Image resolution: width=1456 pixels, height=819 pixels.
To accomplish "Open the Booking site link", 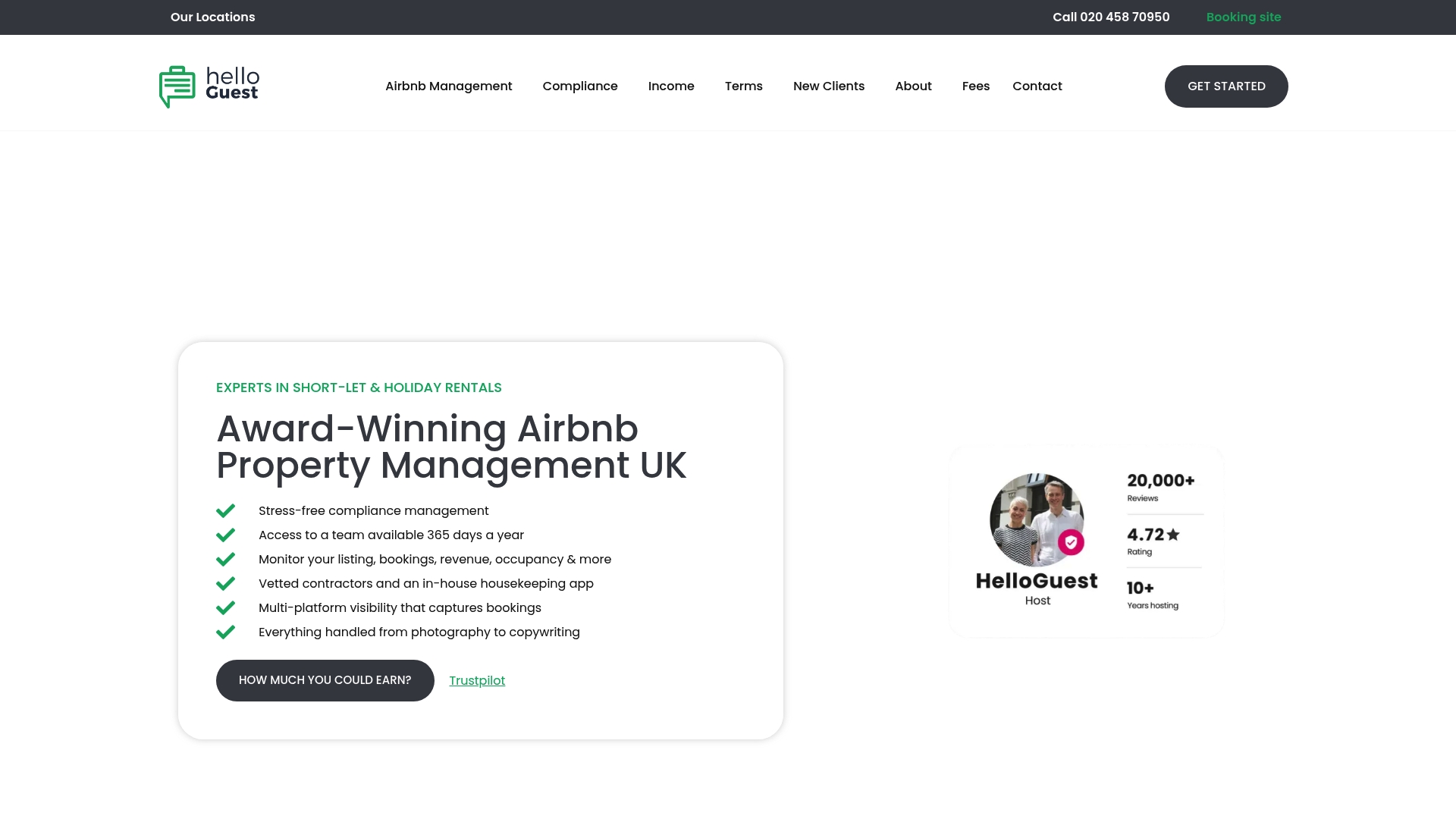I will (1244, 17).
